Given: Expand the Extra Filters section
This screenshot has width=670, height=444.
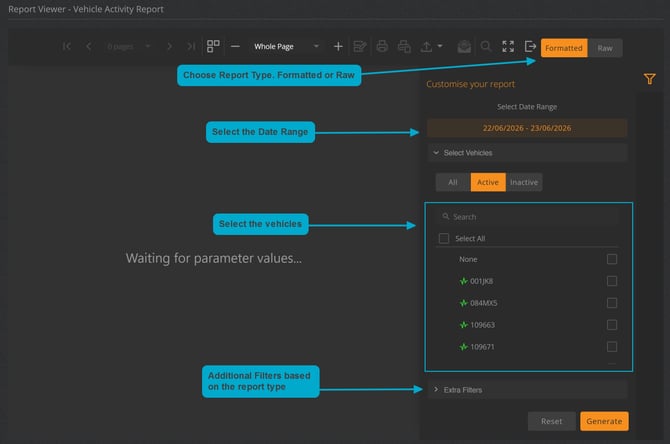Looking at the screenshot, I should (x=527, y=390).
